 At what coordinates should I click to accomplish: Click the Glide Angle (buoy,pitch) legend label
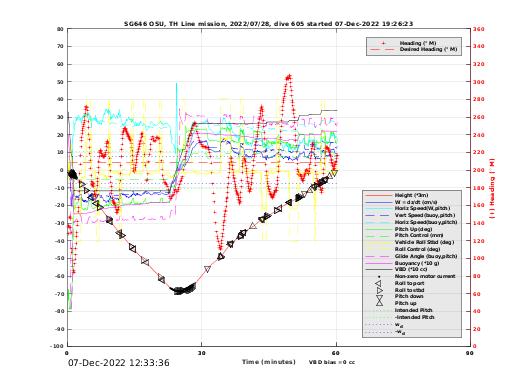(426, 256)
